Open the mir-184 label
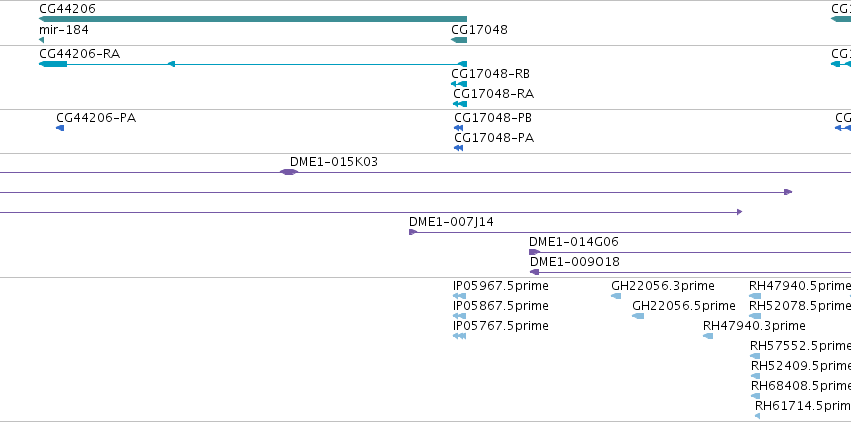This screenshot has height=422, width=851. (x=63, y=29)
